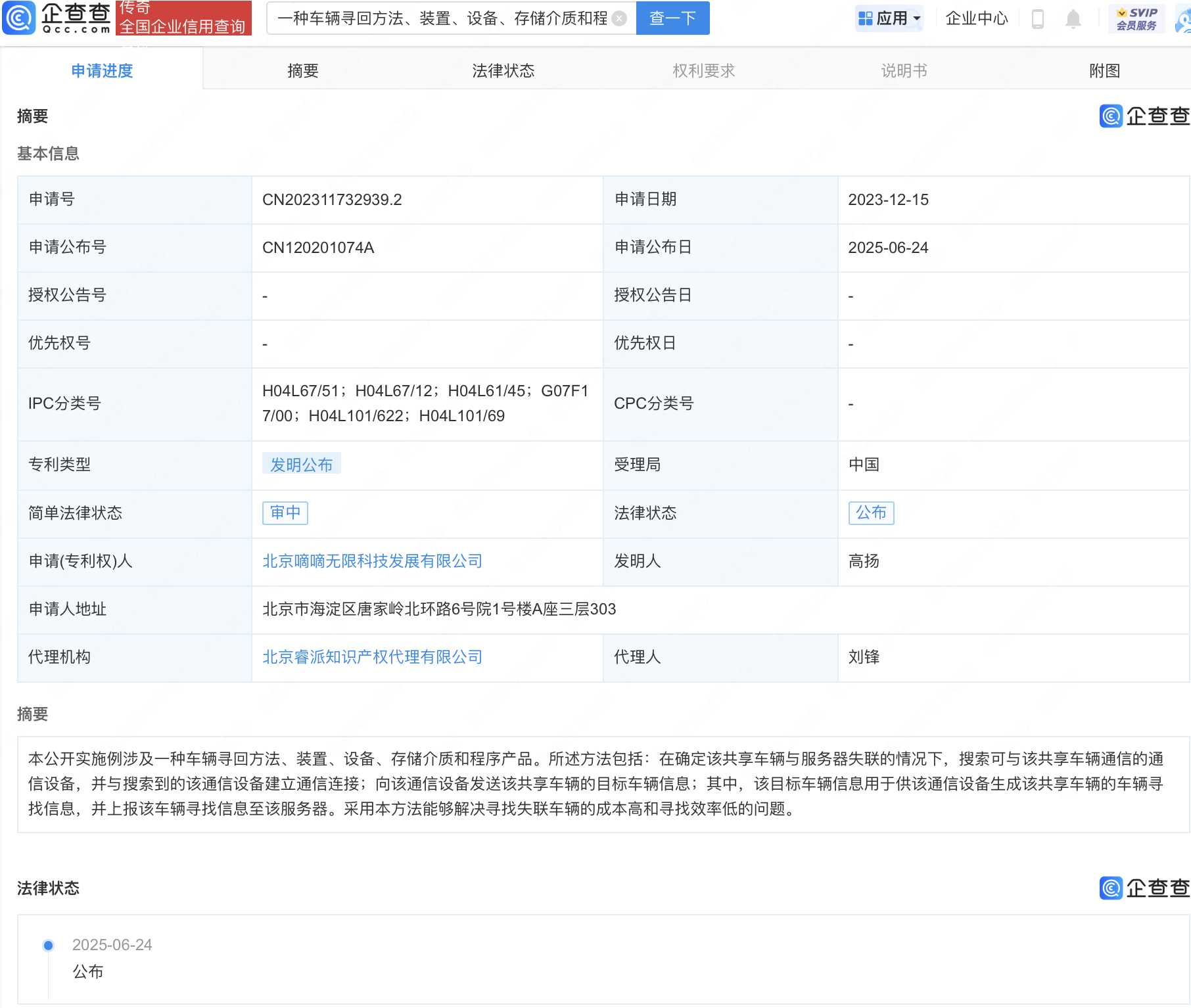Switch to the 摘要 tab
The height and width of the screenshot is (1008, 1191).
click(303, 71)
